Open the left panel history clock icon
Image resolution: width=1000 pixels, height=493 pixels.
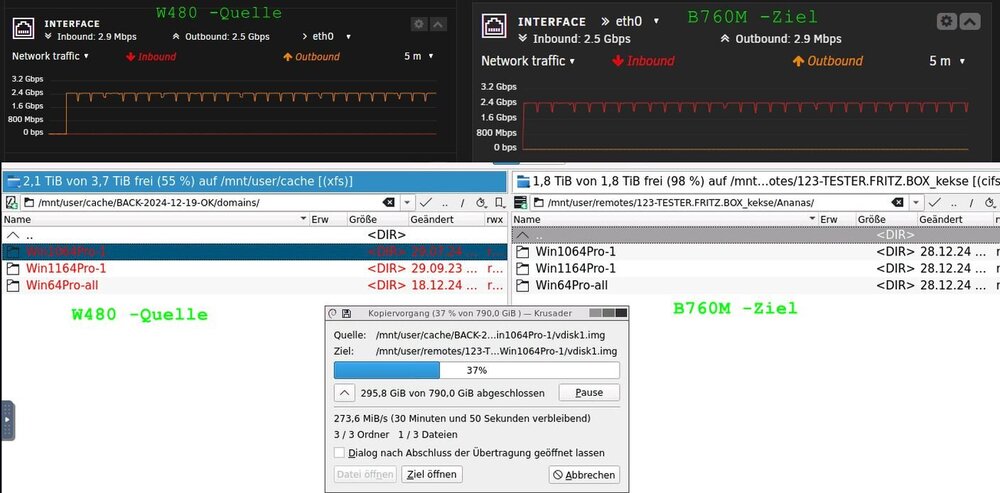(482, 203)
